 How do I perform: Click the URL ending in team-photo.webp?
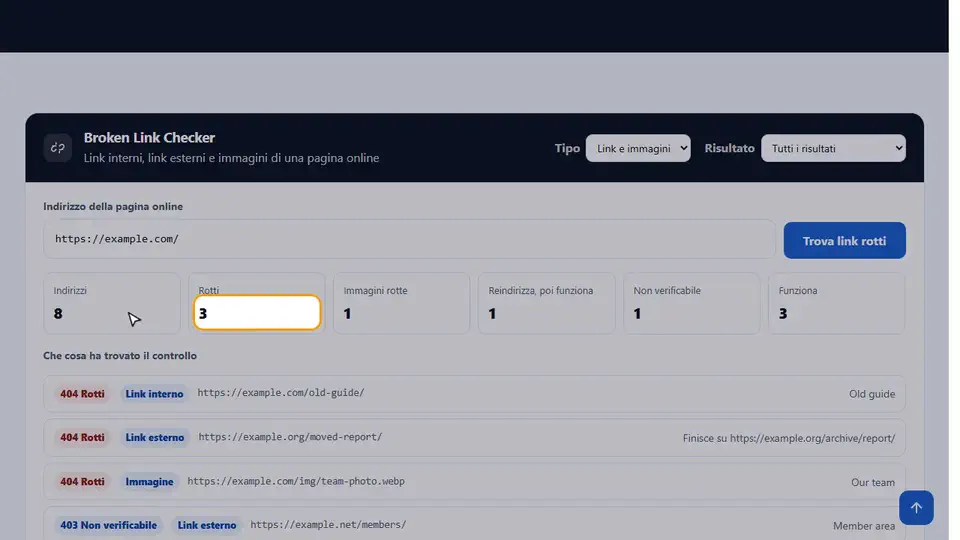coord(296,481)
